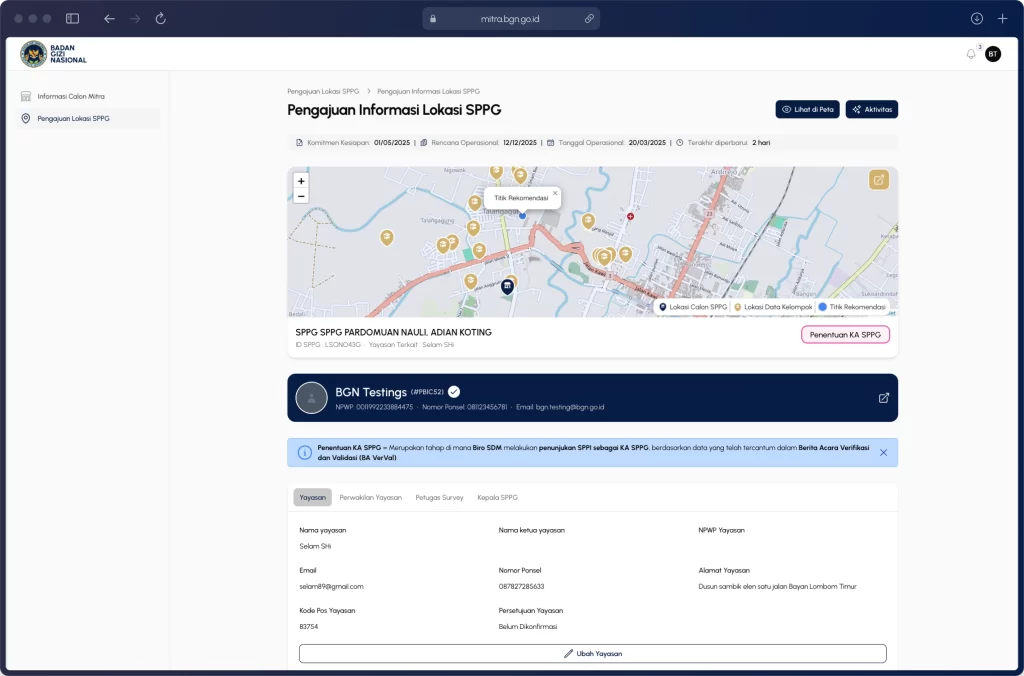Click the Lihat di Peta button
The width and height of the screenshot is (1024, 676).
click(x=807, y=109)
